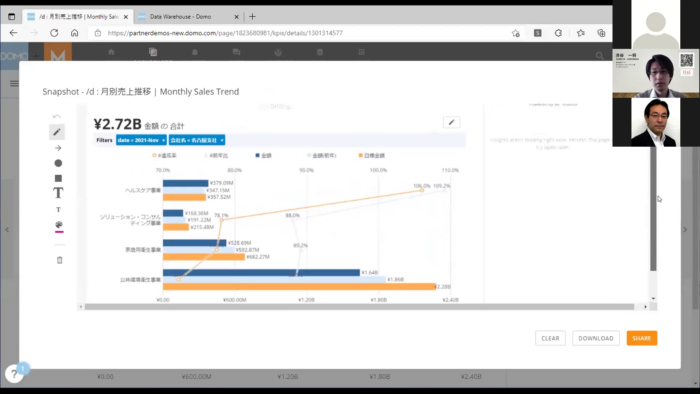Viewport: 700px width, 394px height.
Task: Go to the next card arrow
Action: tap(685, 229)
